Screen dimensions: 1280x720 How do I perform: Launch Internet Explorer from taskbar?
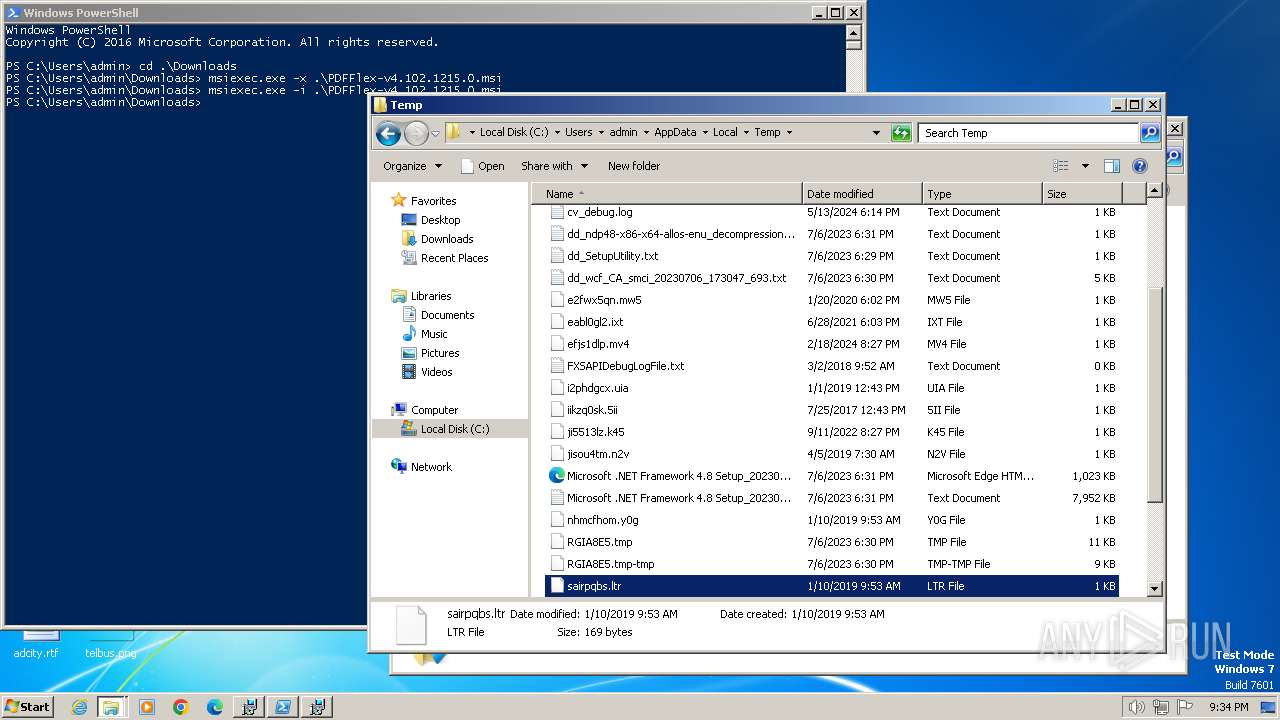(x=79, y=707)
